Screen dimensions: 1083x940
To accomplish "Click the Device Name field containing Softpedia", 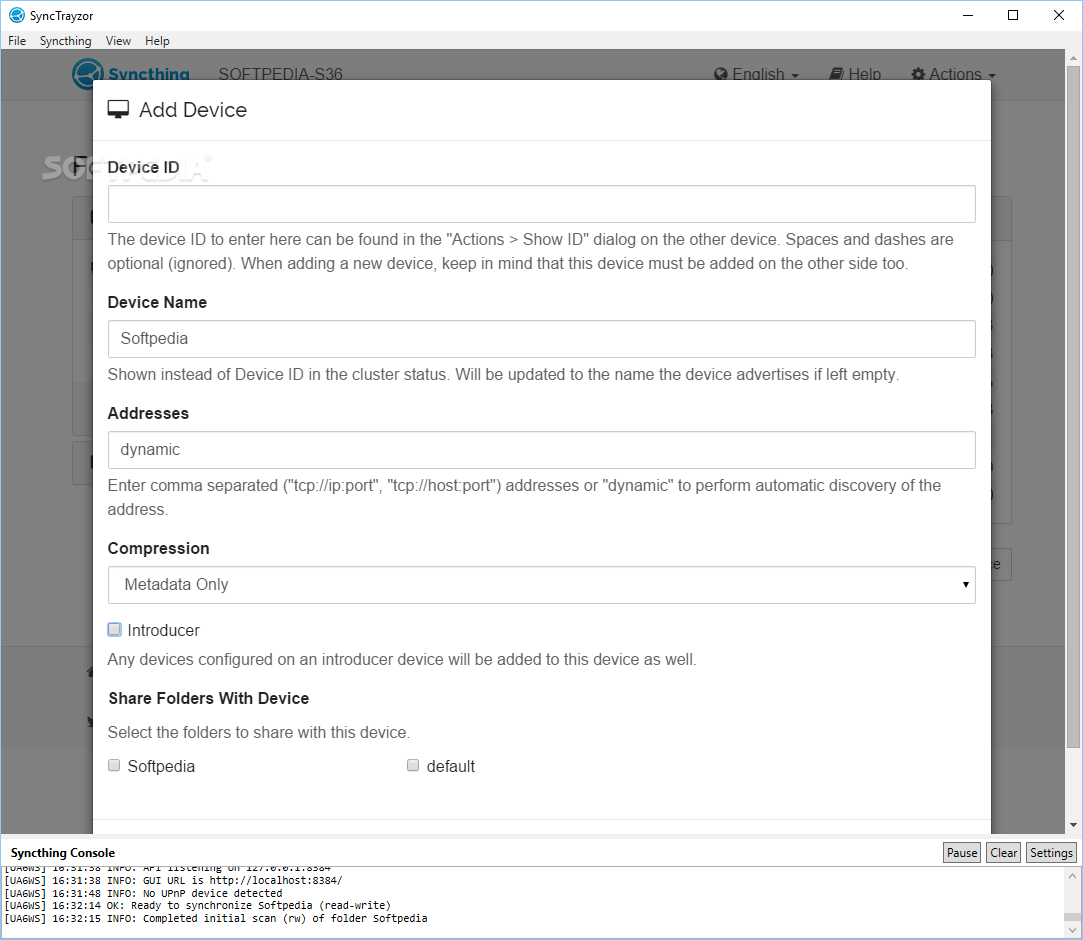I will pyautogui.click(x=542, y=338).
